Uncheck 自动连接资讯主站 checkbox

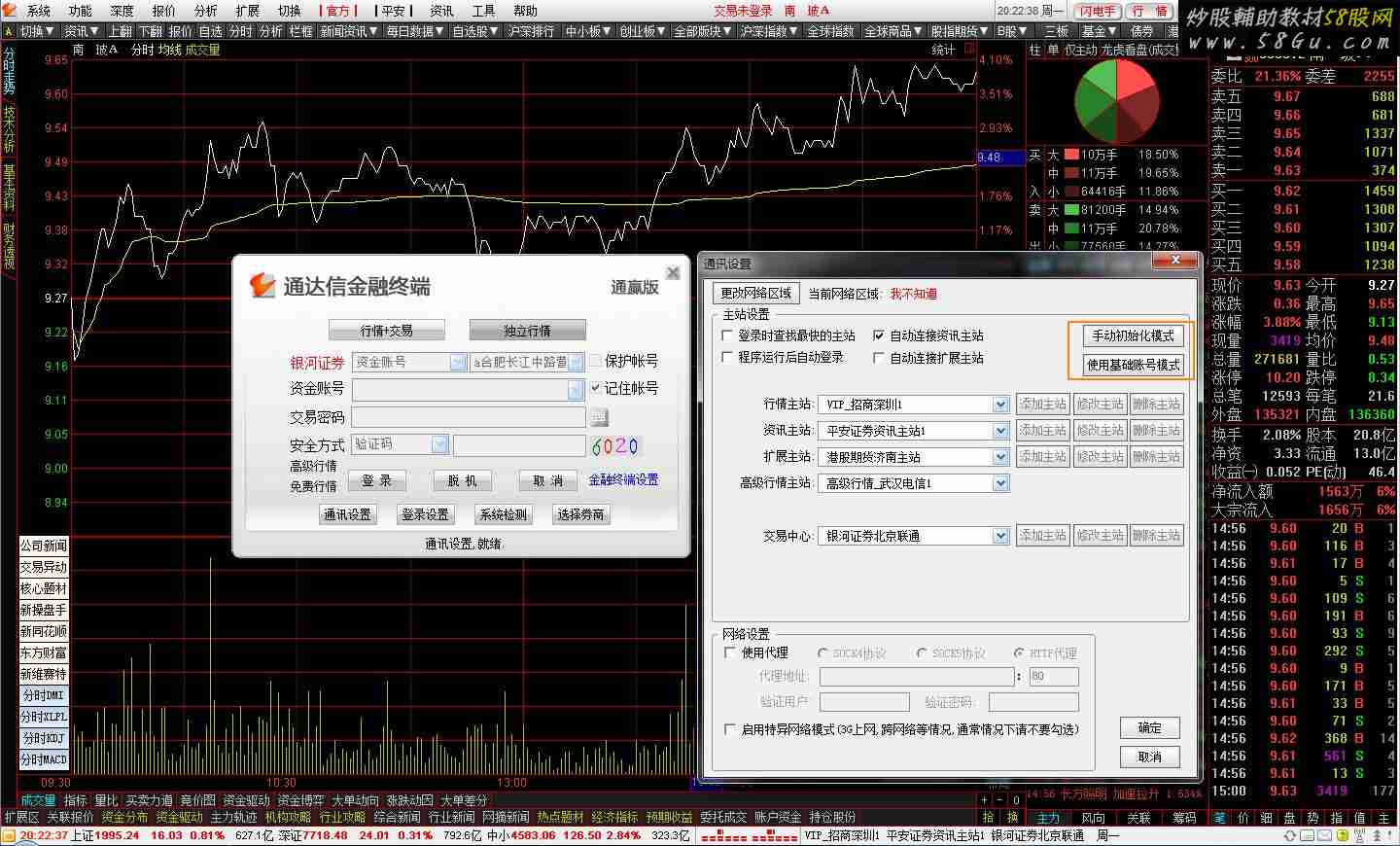click(x=880, y=335)
